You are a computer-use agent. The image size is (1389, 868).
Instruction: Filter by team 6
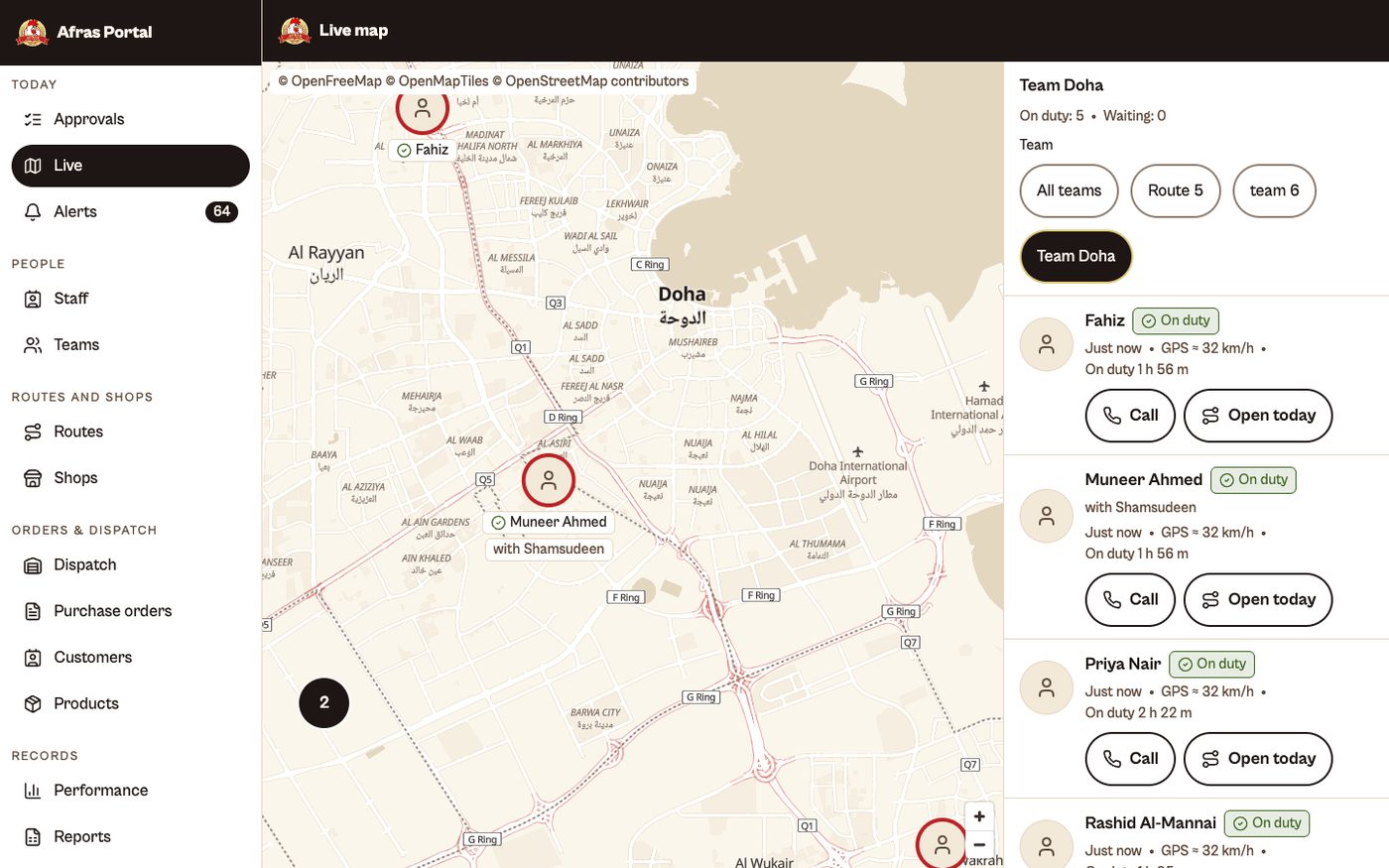[1274, 190]
